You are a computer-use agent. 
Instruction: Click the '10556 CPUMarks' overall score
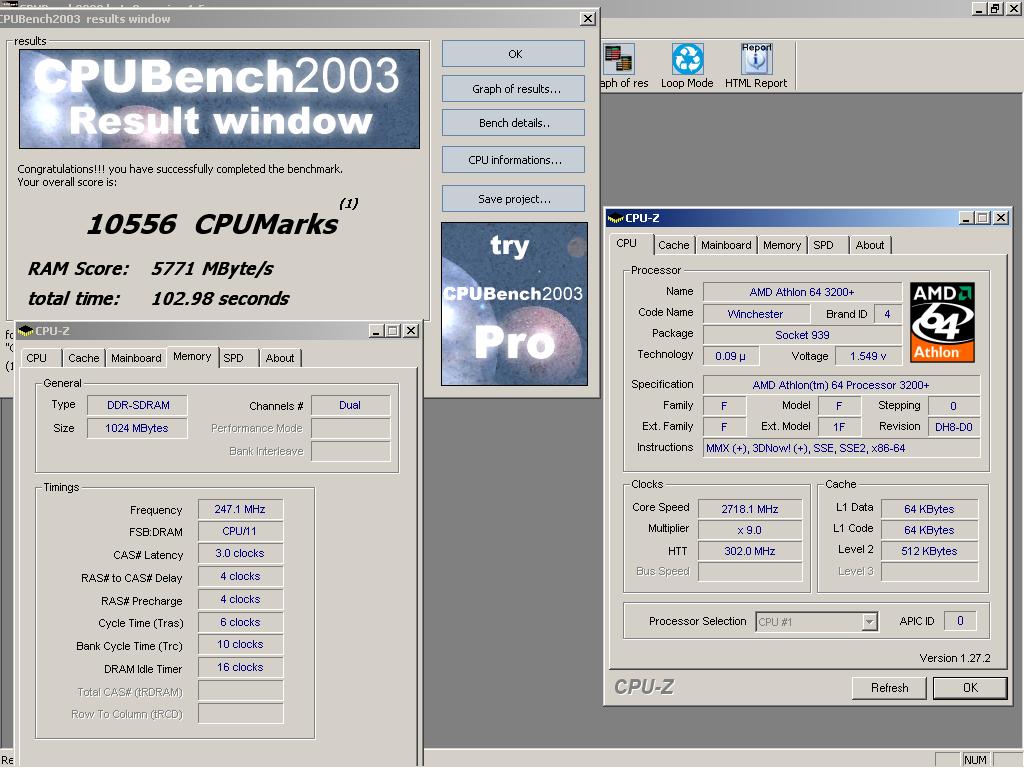click(x=212, y=225)
